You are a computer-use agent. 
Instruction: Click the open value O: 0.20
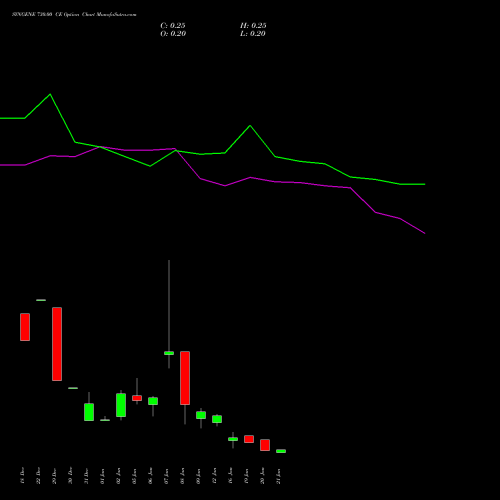tap(173, 34)
